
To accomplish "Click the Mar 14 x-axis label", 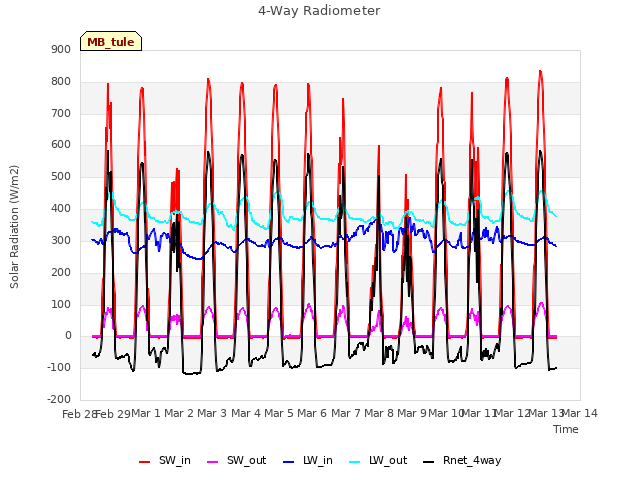I will pyautogui.click(x=580, y=413).
